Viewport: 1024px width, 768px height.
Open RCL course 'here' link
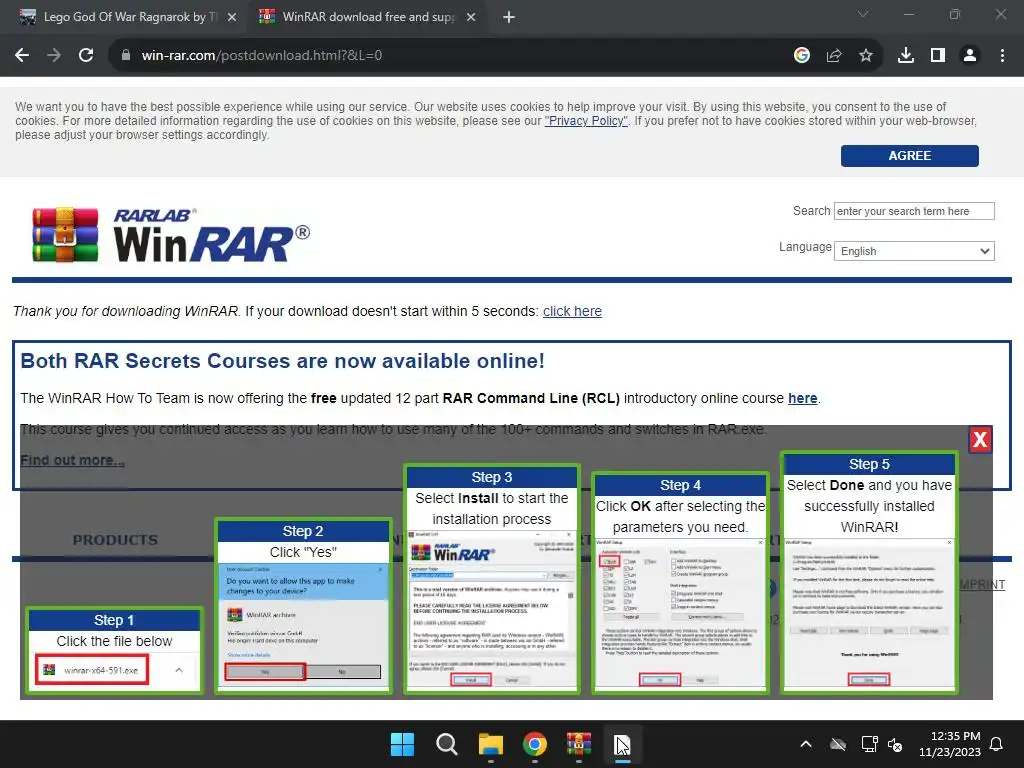point(803,398)
